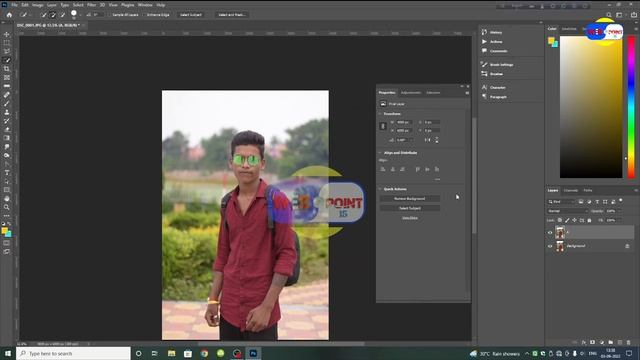
Task: Select the Crop tool
Action: 7,69
